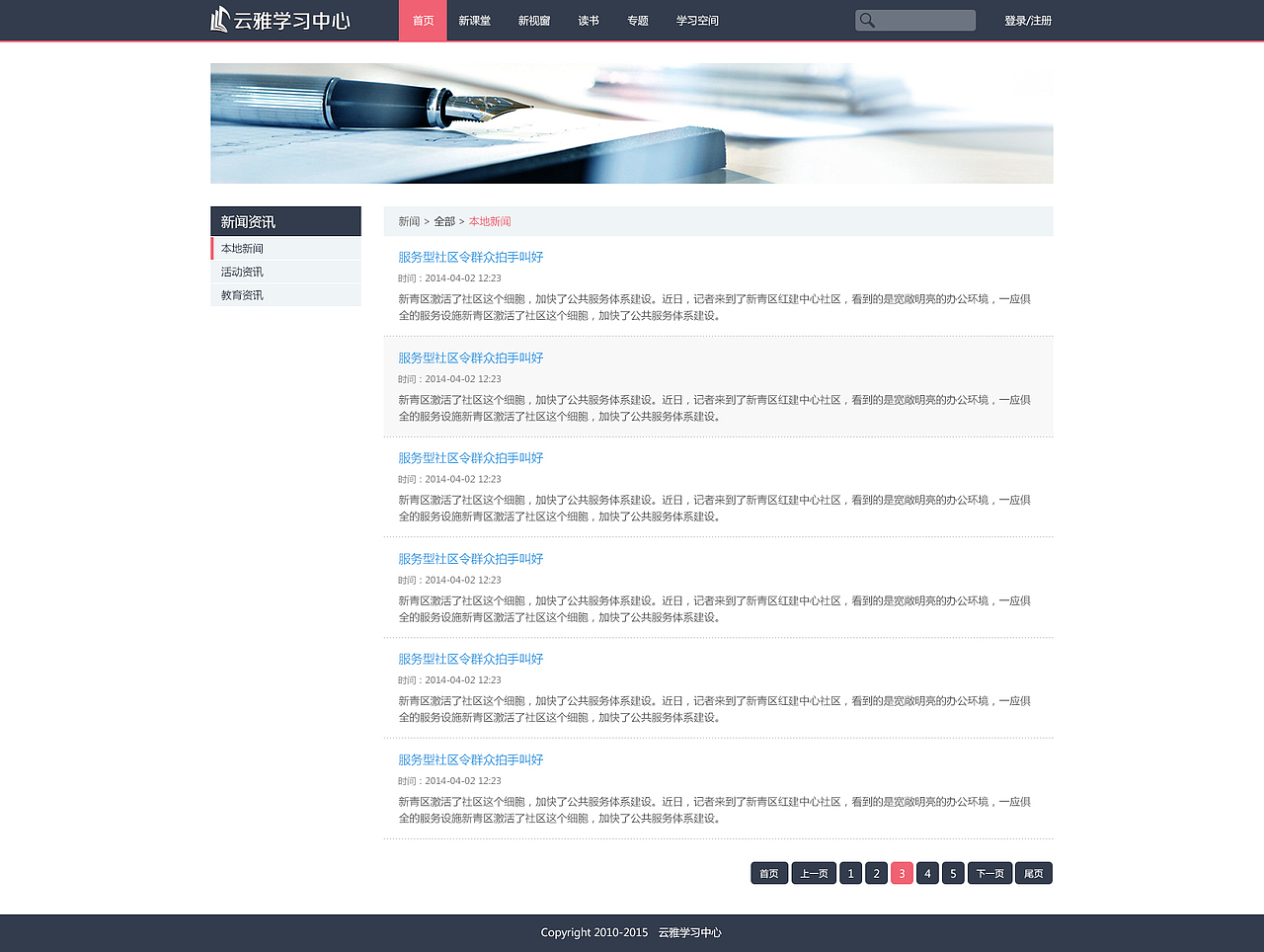Image resolution: width=1264 pixels, height=952 pixels.
Task: Select 教育资讯 from the news sidebar
Action: point(241,294)
